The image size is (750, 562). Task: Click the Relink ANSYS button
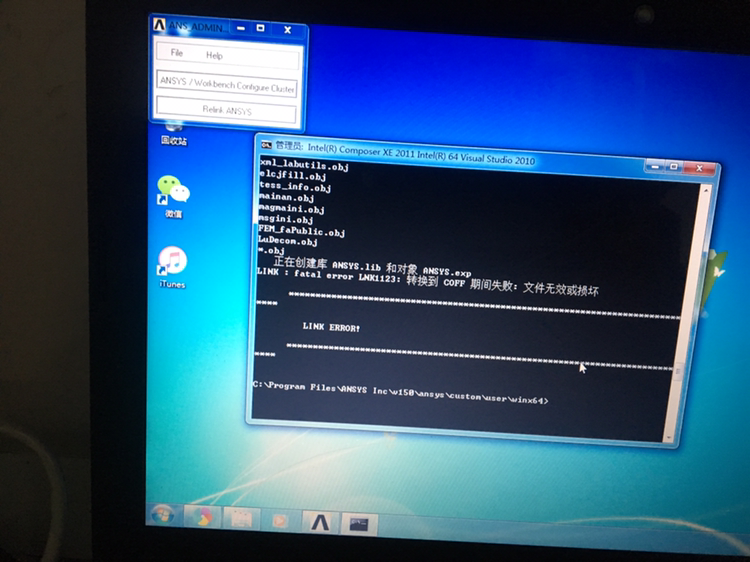[x=226, y=110]
